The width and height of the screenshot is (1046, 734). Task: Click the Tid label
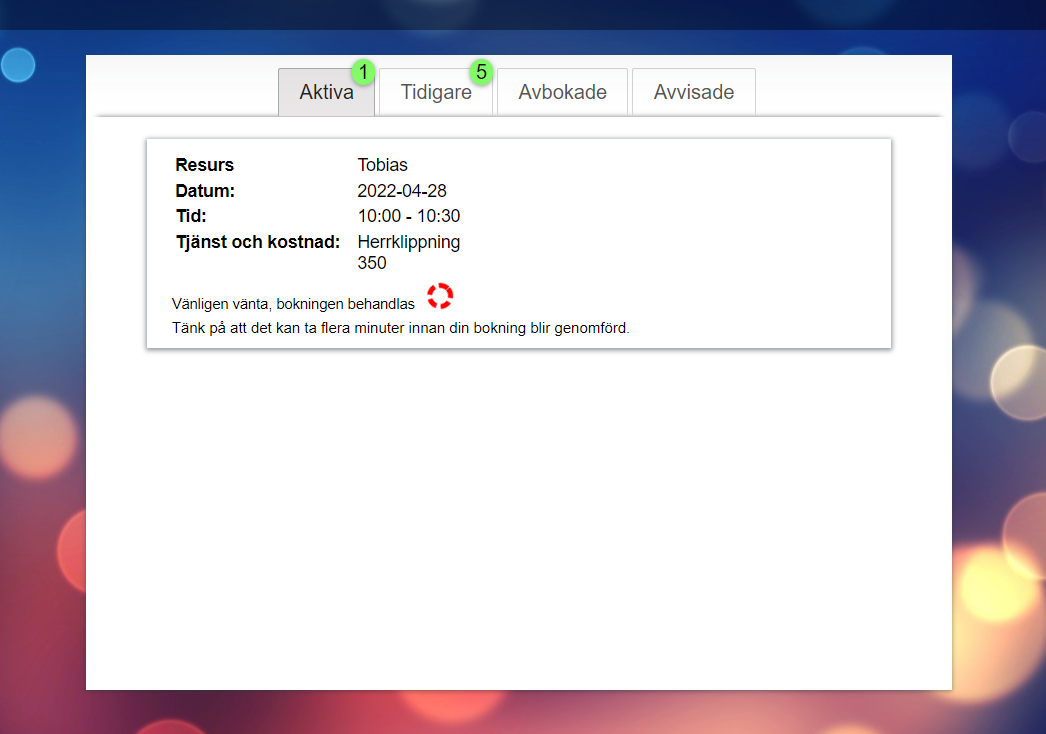[191, 216]
